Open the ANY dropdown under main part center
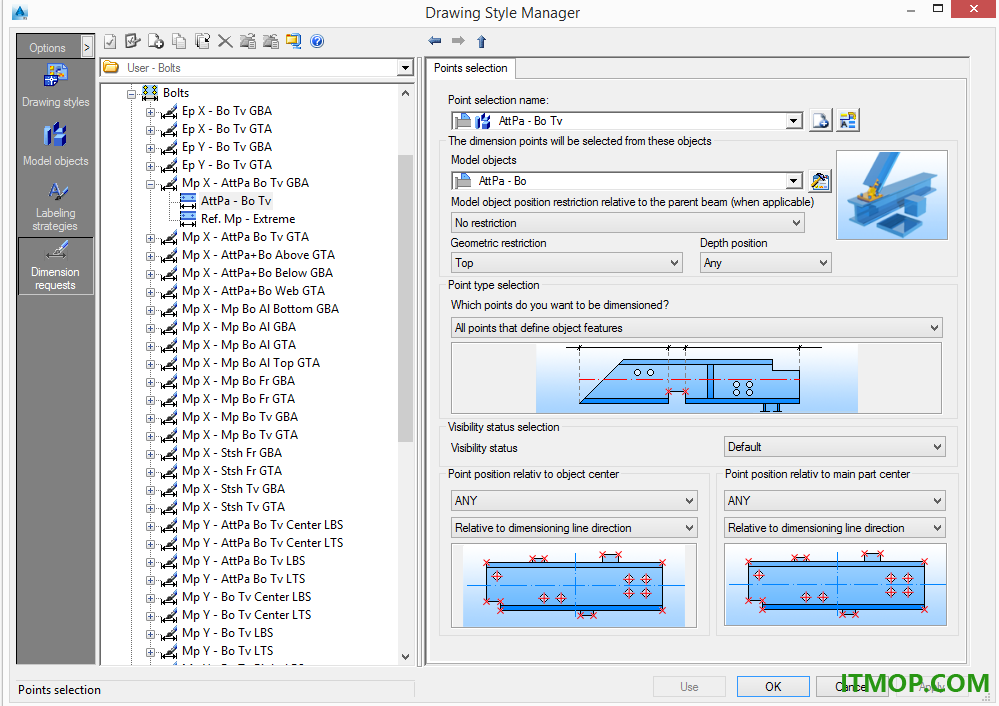This screenshot has width=999, height=706. pyautogui.click(x=835, y=500)
